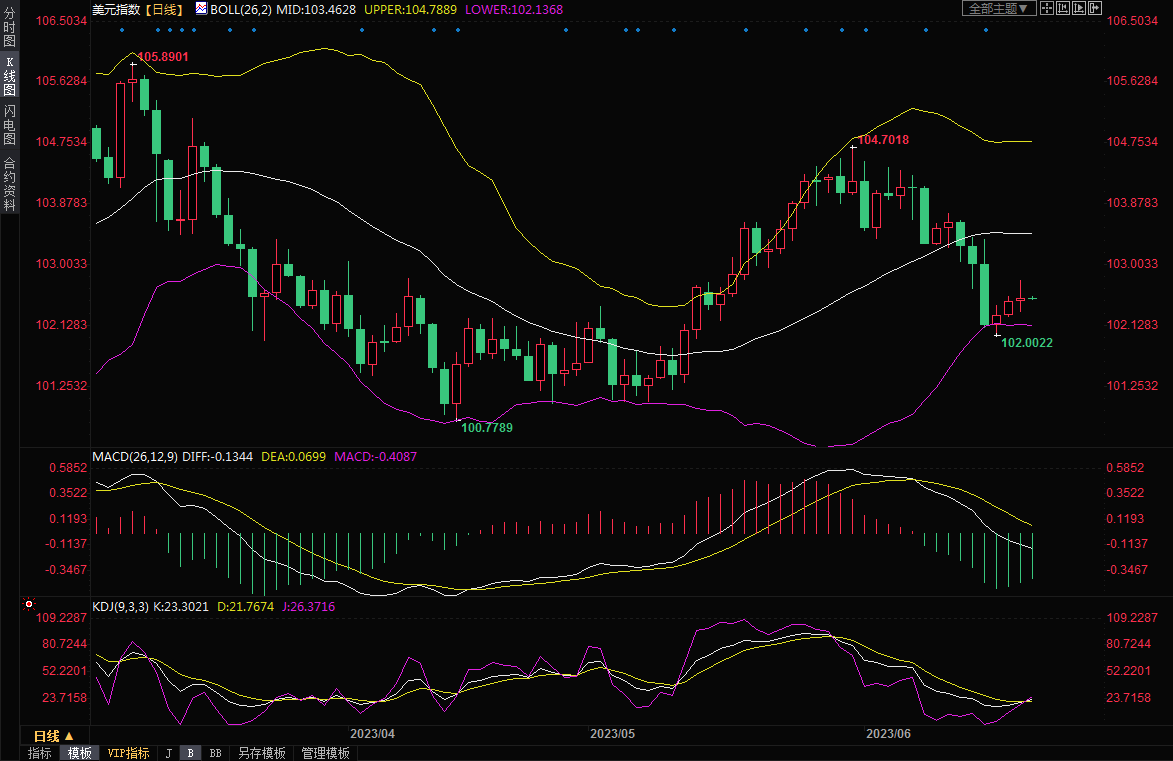This screenshot has height=761, width=1173.
Task: Click the crosshair cursor icon
Action: pos(1047,8)
